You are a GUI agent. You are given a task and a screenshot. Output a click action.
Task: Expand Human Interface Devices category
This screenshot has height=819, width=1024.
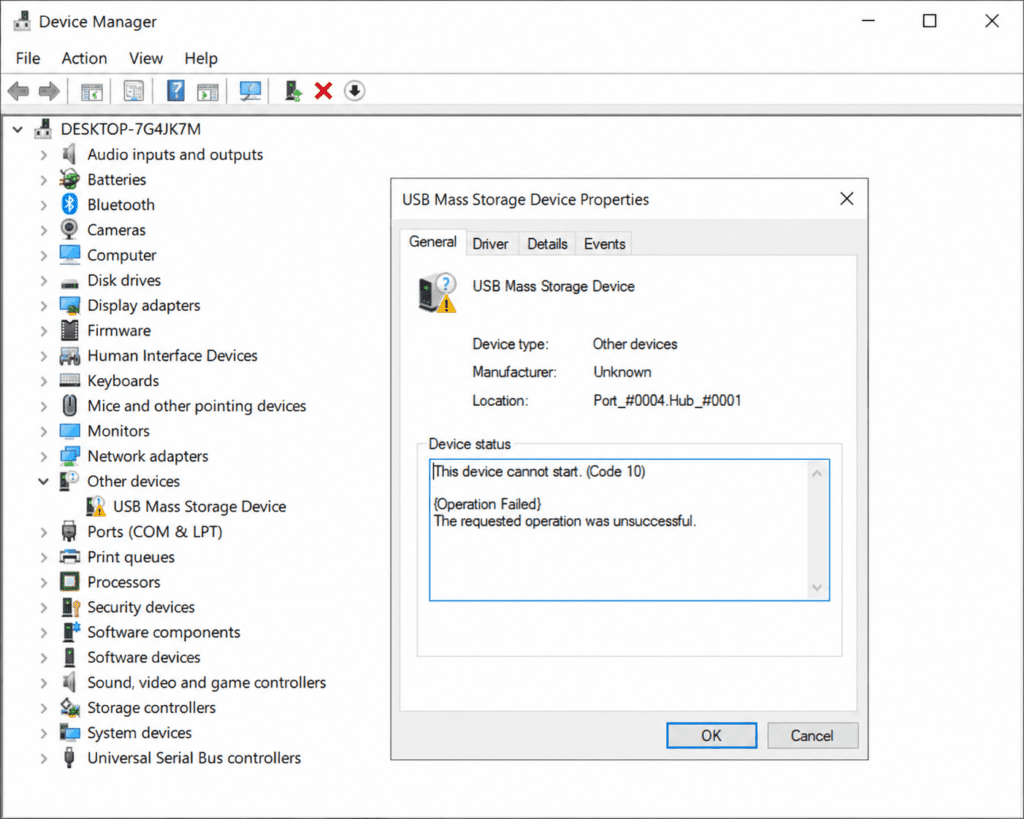point(43,356)
